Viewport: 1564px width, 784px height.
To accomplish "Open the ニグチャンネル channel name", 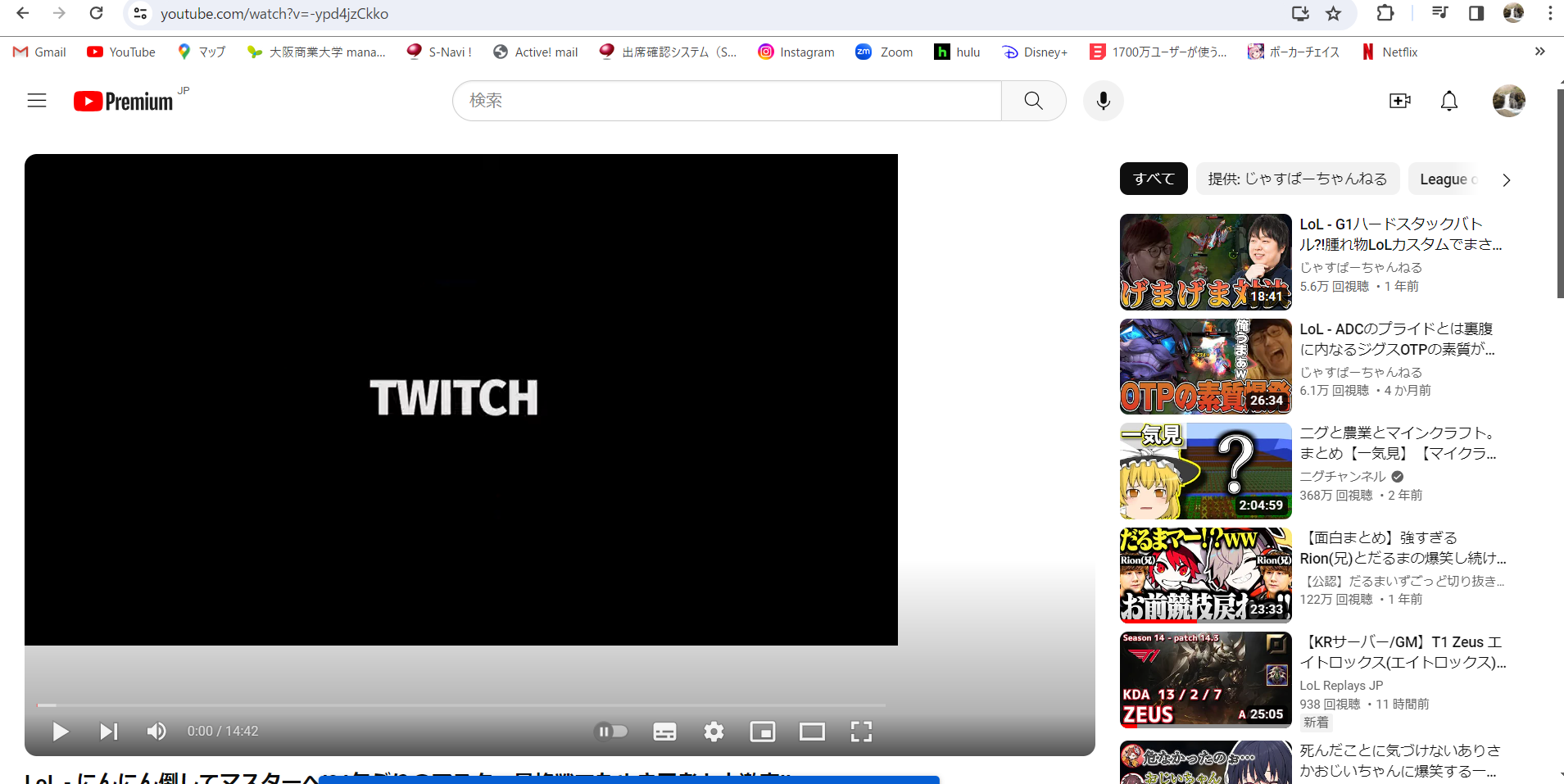I will click(x=1343, y=476).
